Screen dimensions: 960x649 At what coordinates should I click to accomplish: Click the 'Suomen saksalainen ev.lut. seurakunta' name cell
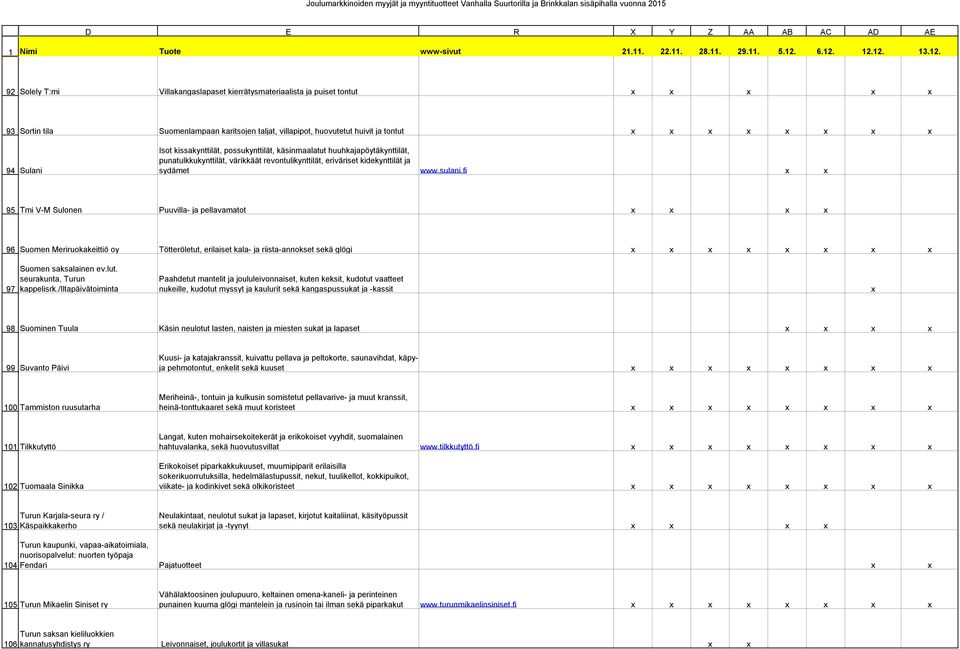tap(88, 274)
